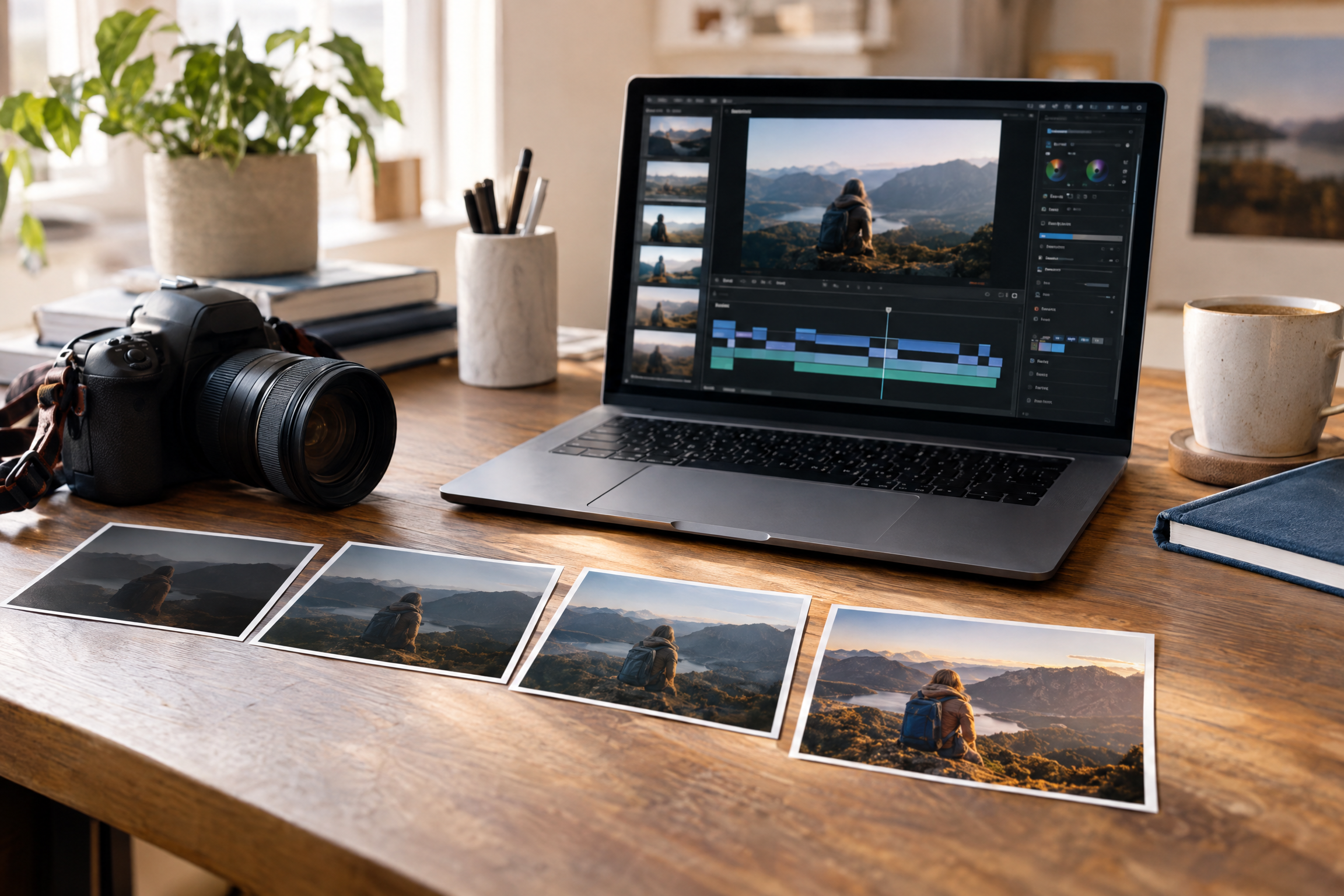This screenshot has height=896, width=1344.
Task: Click the right purple-toned color wheel
Action: pyautogui.click(x=1097, y=170)
